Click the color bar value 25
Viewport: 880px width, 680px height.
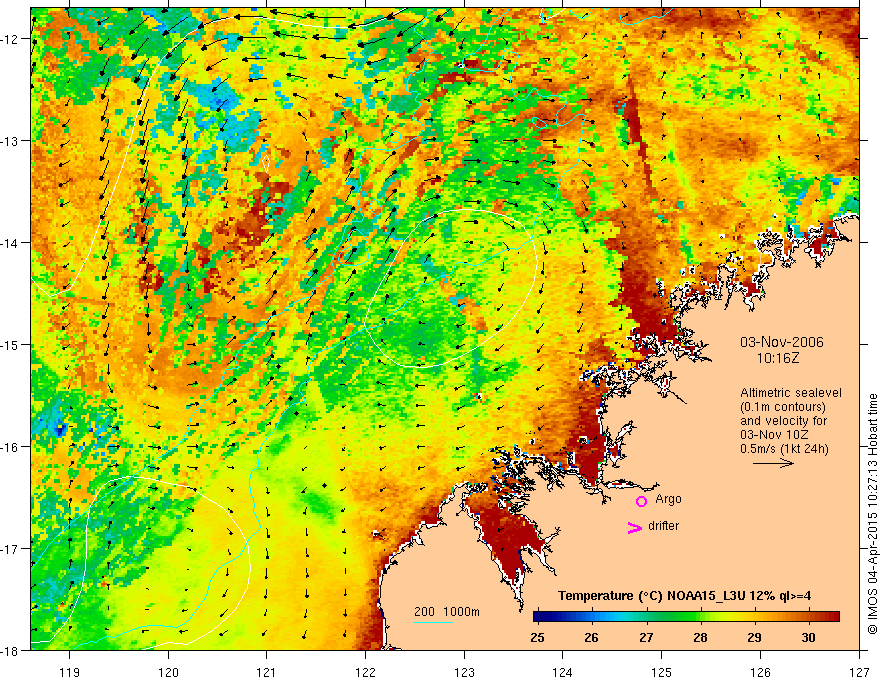tap(537, 638)
